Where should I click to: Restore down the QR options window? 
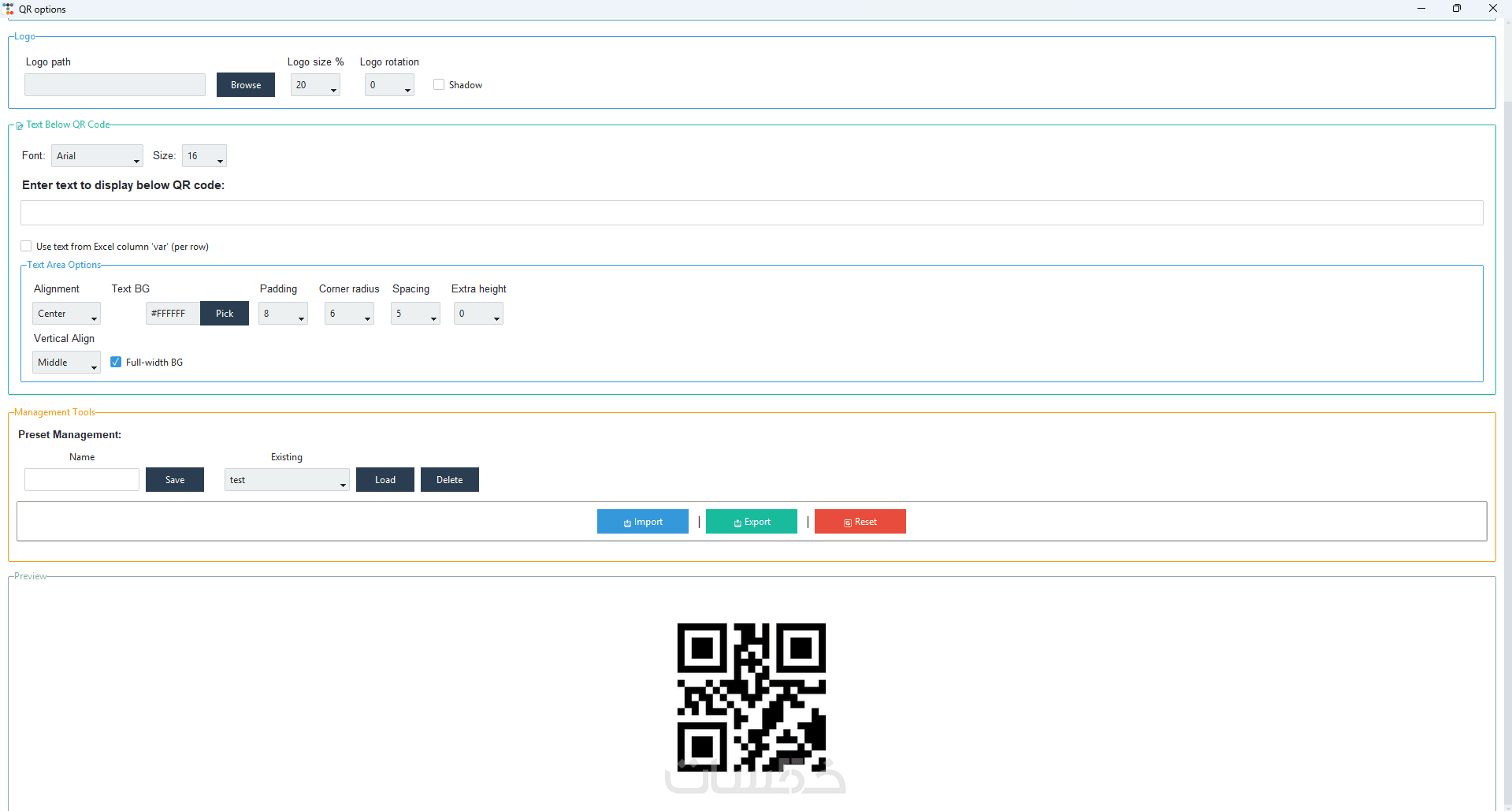click(1457, 9)
